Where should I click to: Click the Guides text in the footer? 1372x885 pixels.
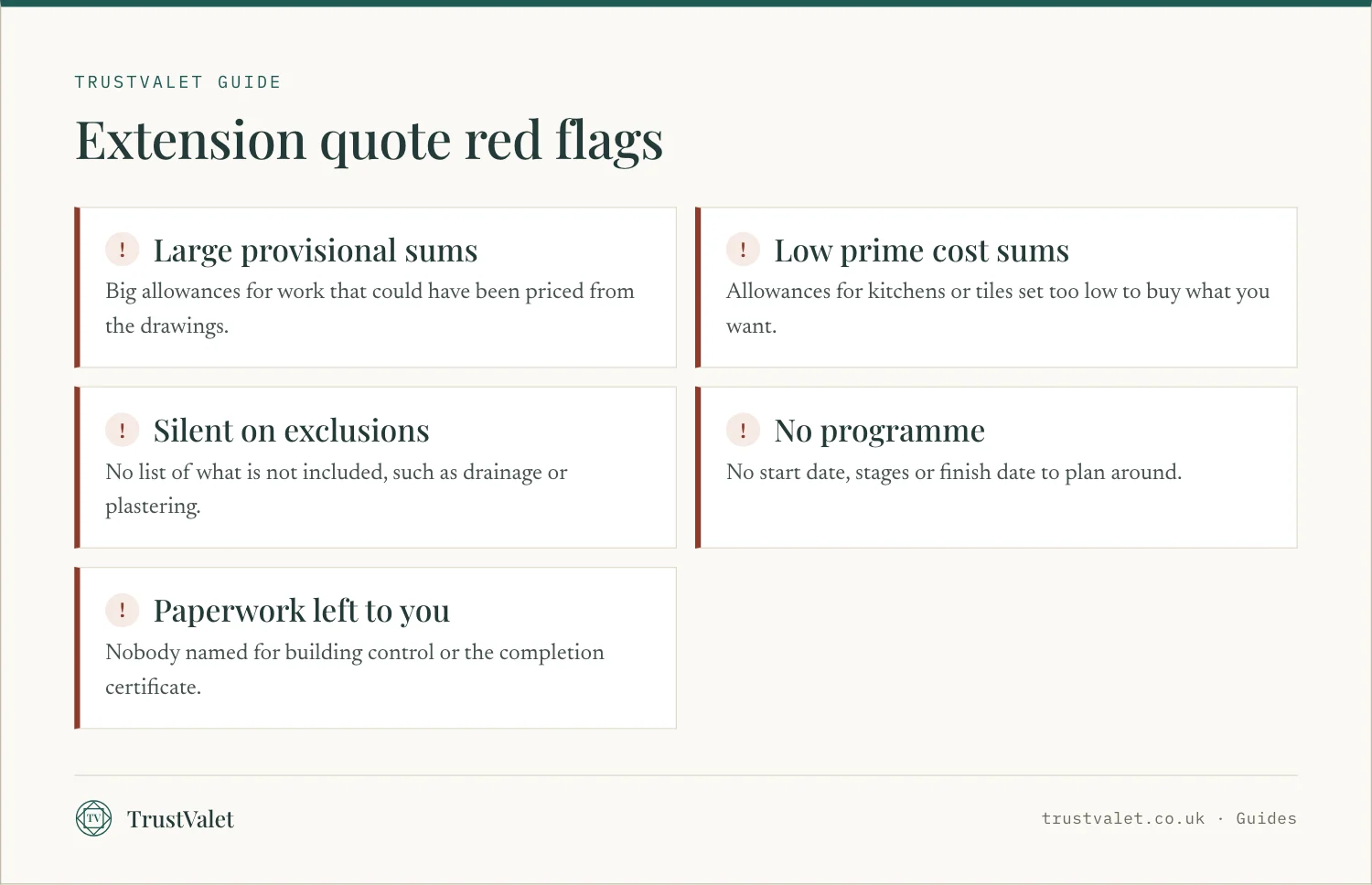[x=1266, y=818]
